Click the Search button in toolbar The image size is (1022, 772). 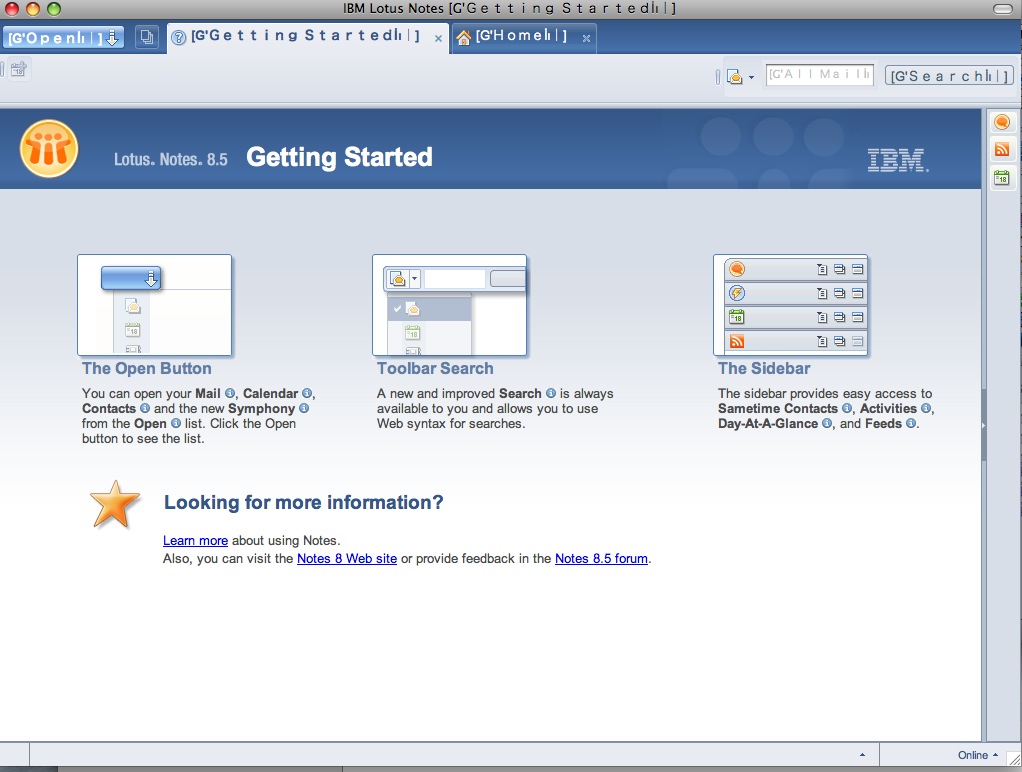tap(949, 76)
